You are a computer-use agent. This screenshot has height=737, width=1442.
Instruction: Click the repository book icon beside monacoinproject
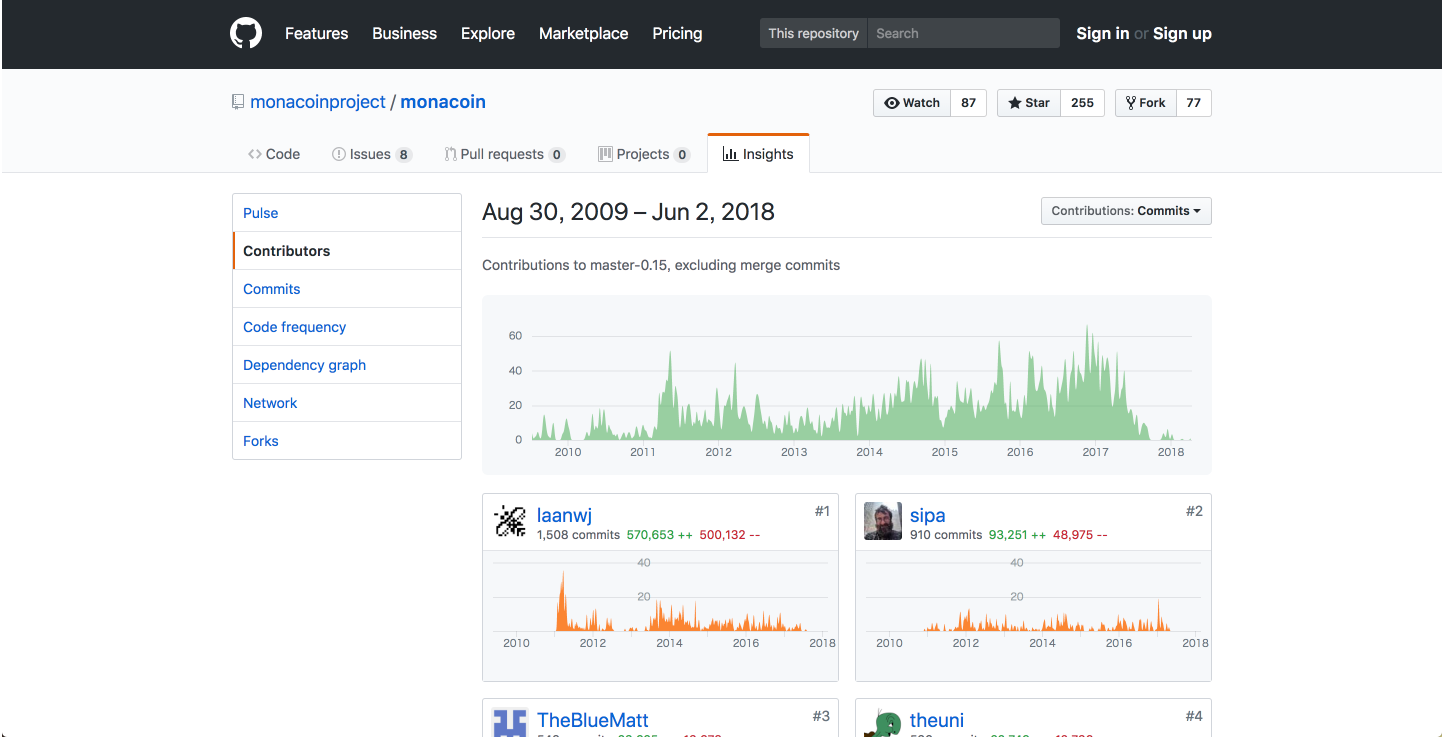(x=237, y=101)
